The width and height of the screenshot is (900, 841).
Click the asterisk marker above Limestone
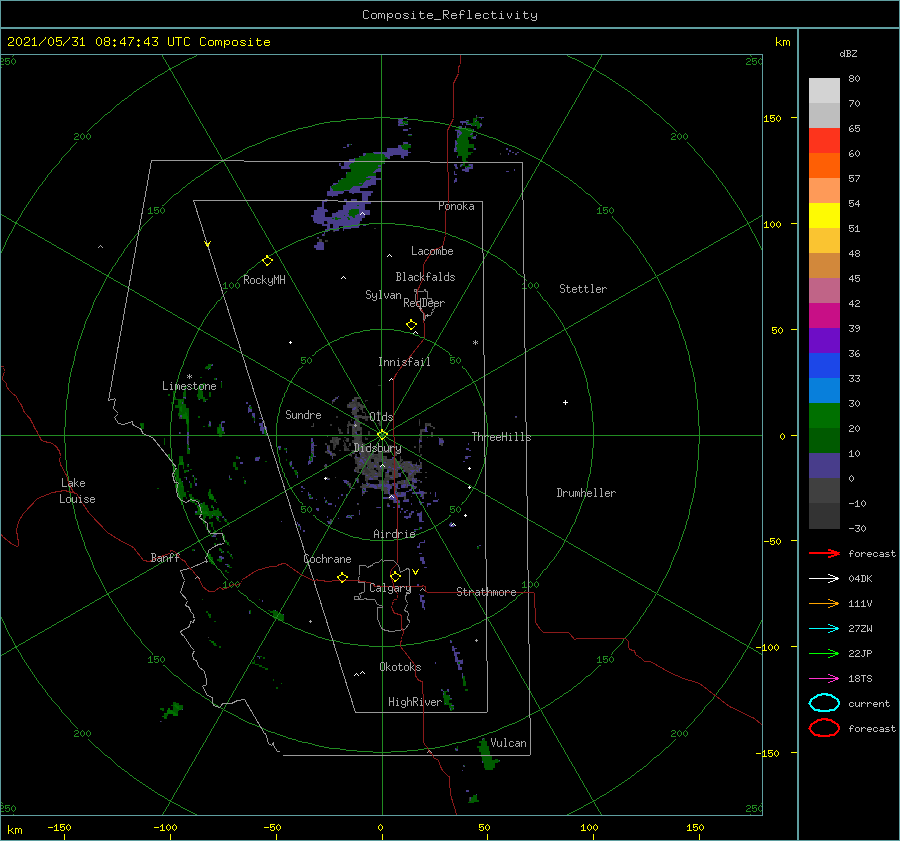[189, 377]
